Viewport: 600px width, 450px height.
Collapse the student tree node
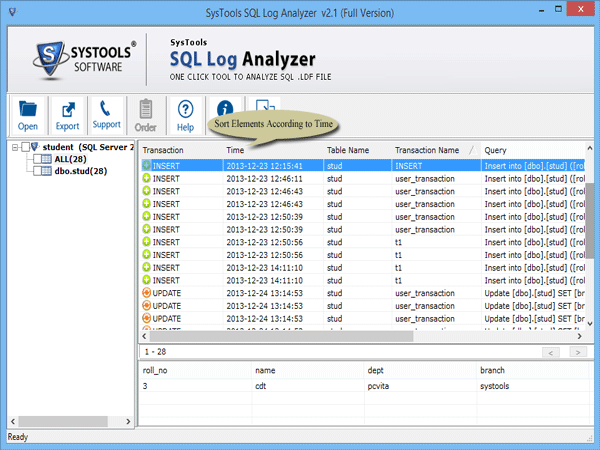tap(15, 147)
